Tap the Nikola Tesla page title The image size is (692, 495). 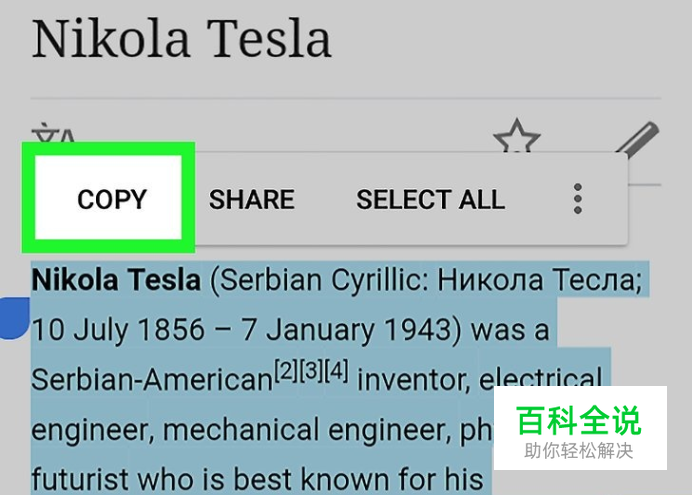point(181,39)
